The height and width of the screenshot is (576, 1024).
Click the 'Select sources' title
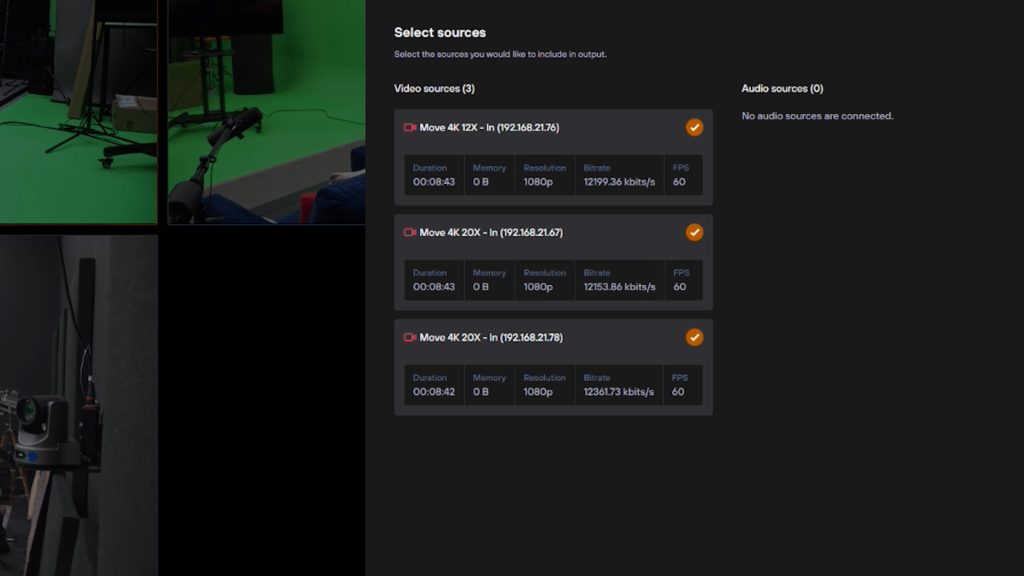440,33
